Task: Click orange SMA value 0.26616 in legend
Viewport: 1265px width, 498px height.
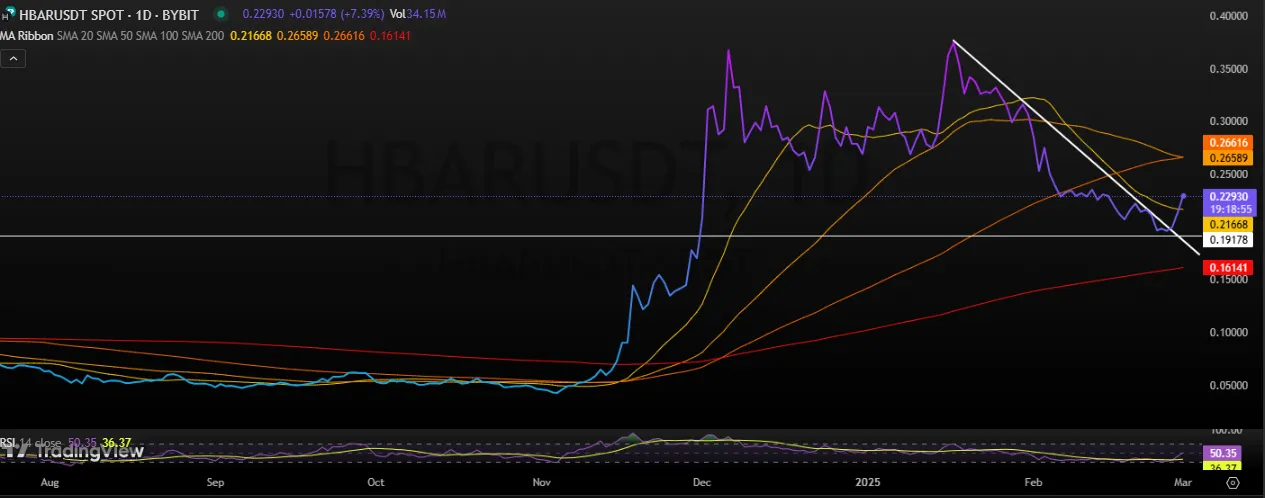Action: [x=342, y=36]
